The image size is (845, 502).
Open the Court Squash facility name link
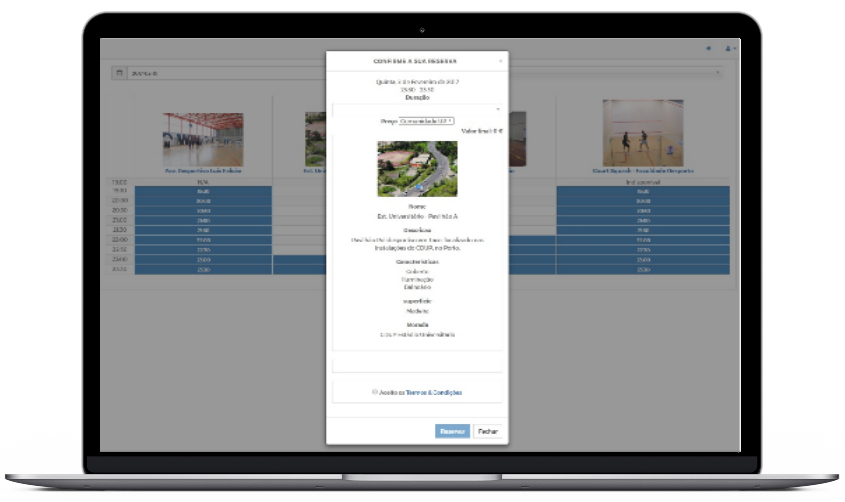(x=636, y=171)
